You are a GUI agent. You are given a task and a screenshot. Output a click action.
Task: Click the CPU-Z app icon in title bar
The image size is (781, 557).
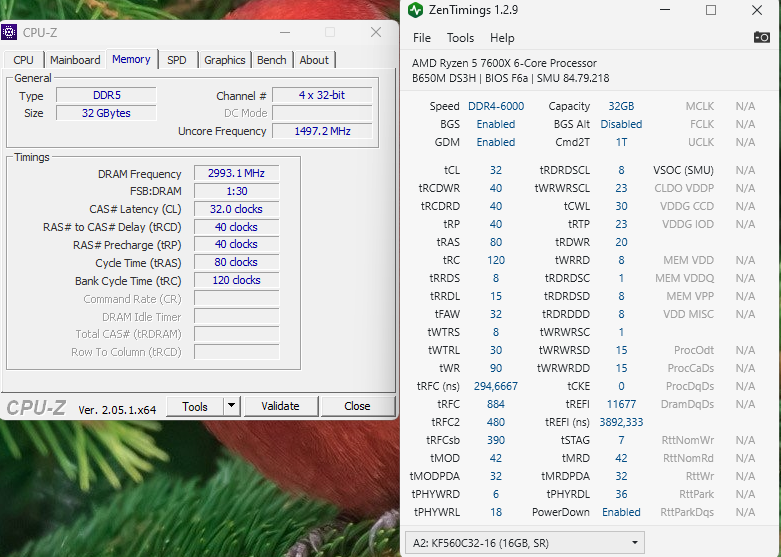tap(9, 32)
